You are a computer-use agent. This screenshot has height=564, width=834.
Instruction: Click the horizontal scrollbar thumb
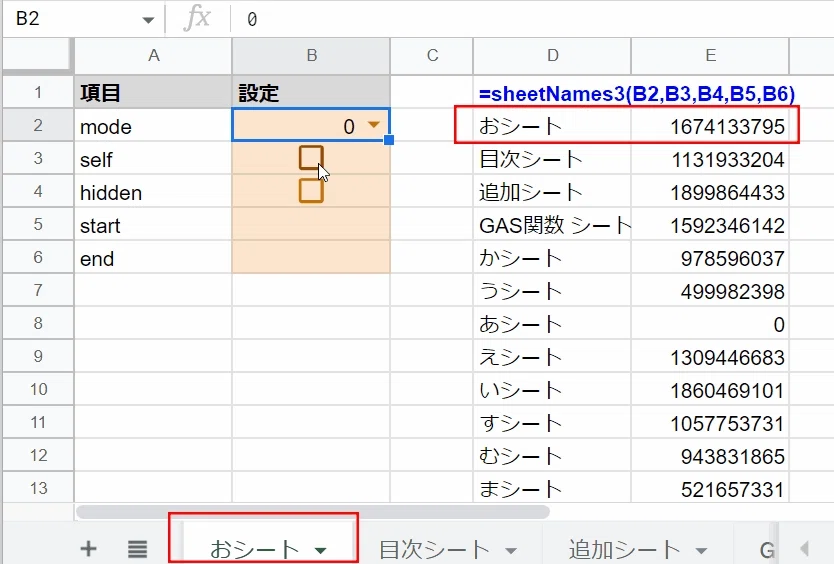[x=313, y=512]
